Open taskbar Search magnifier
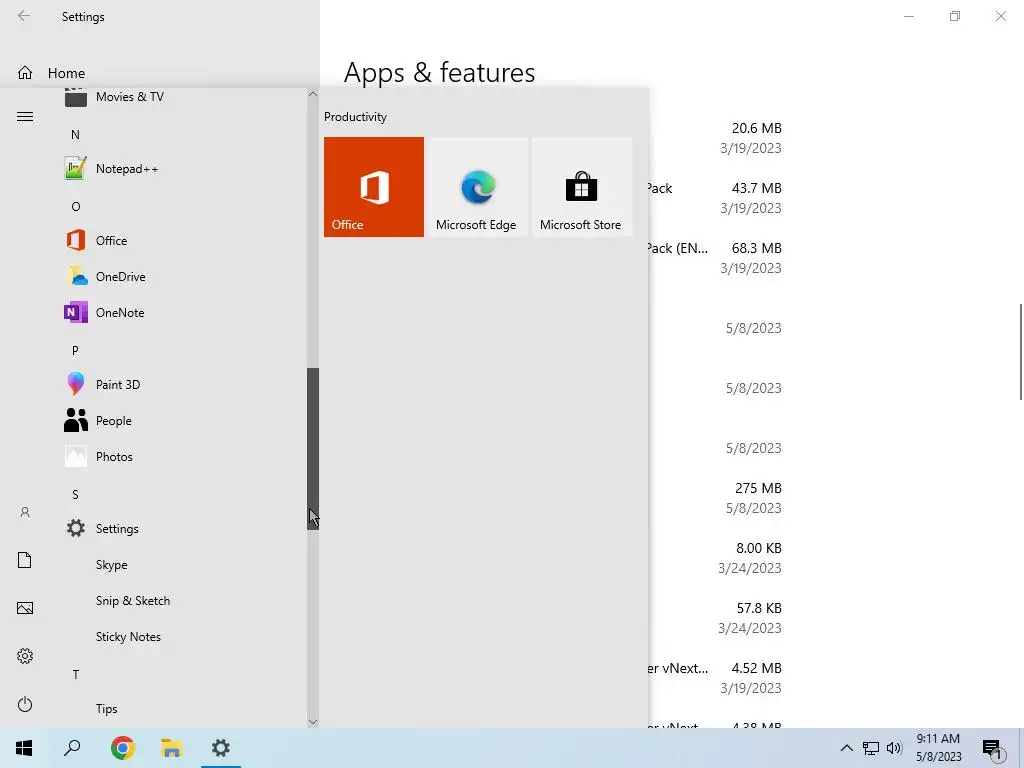 tap(72, 748)
